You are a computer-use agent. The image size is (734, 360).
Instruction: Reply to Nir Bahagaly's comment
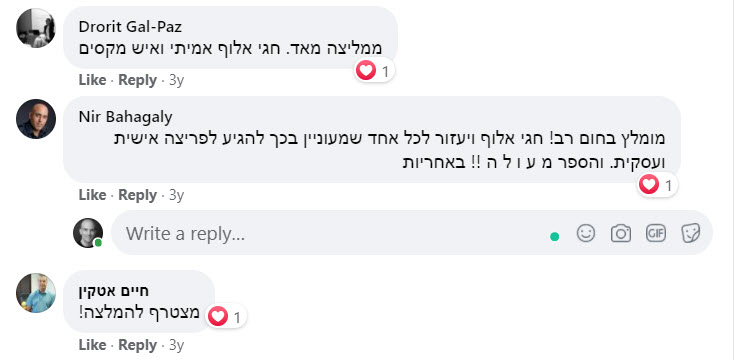(x=137, y=195)
